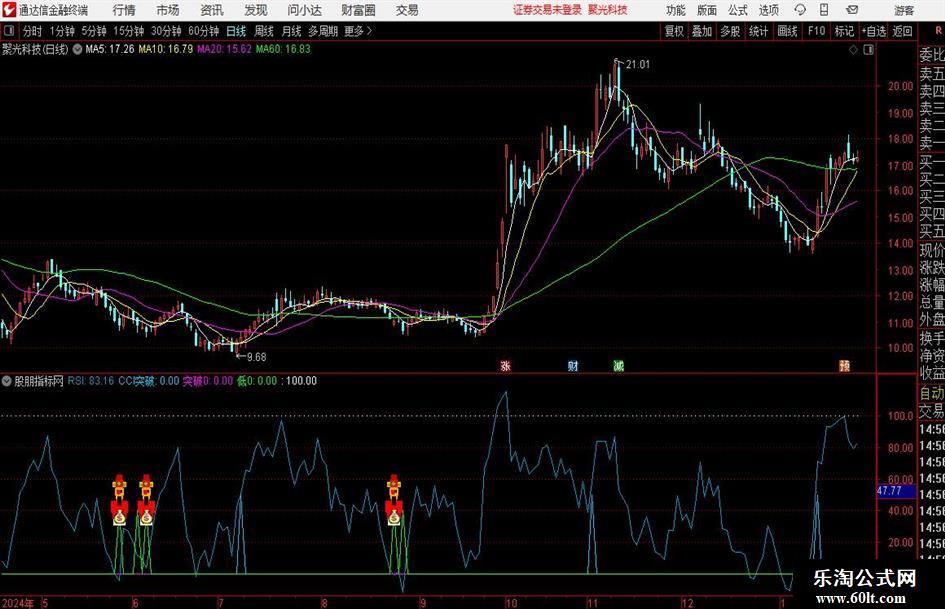The image size is (945, 609).
Task: Click the 返回 back button
Action: click(902, 31)
